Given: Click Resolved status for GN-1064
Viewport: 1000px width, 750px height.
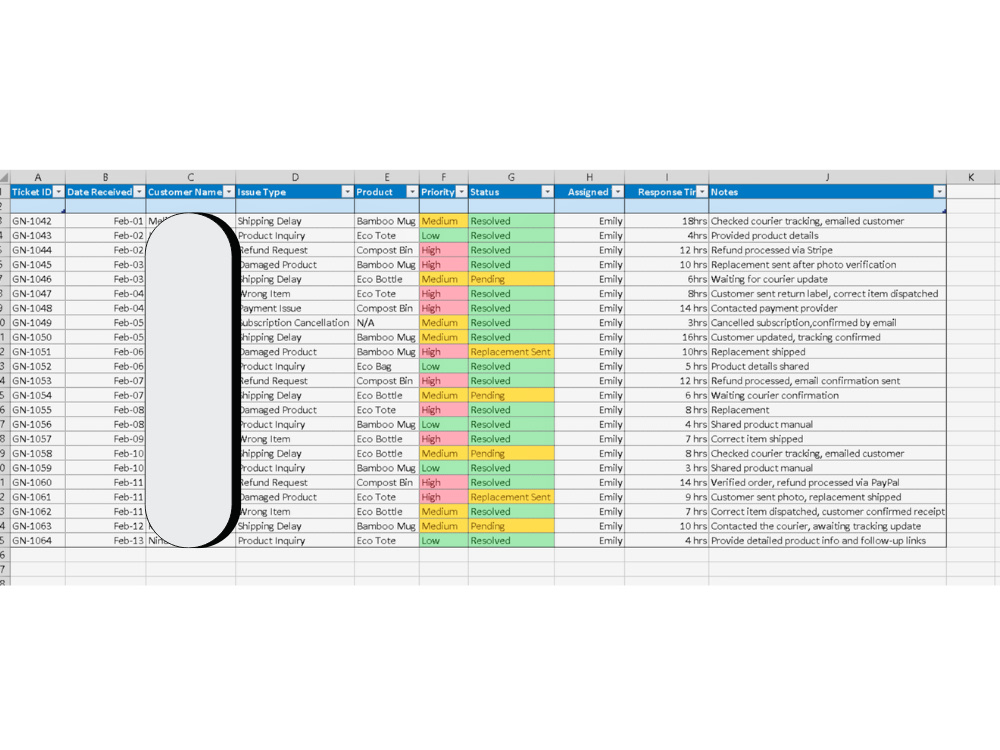Looking at the screenshot, I should [x=511, y=541].
